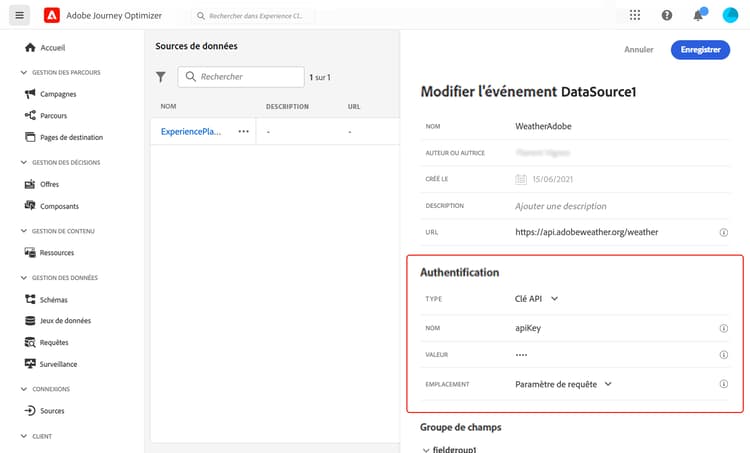Click the Campagnes megaphone icon

click(30, 94)
